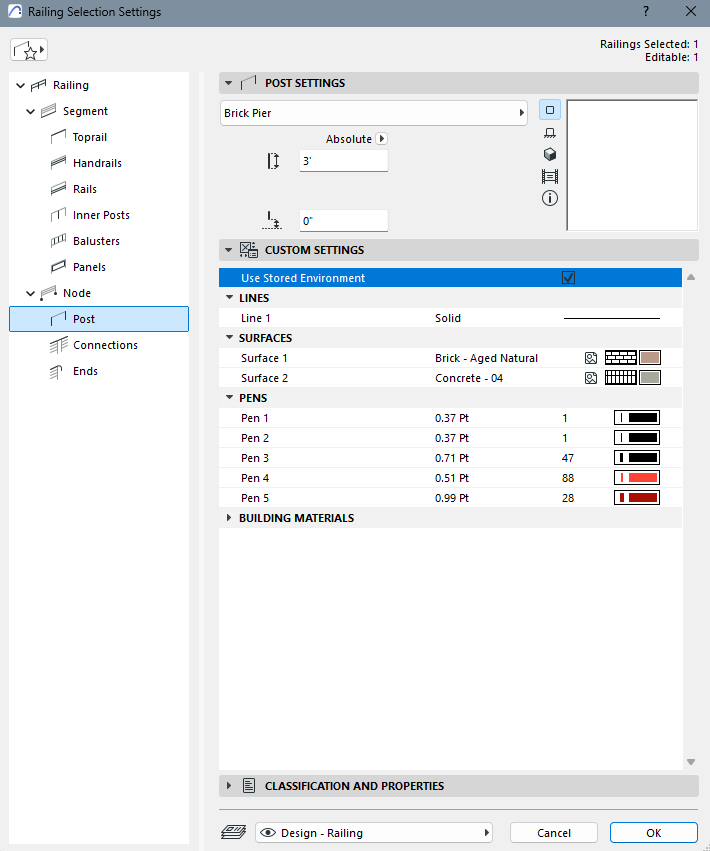Click the offset field showing 0"

tap(344, 221)
